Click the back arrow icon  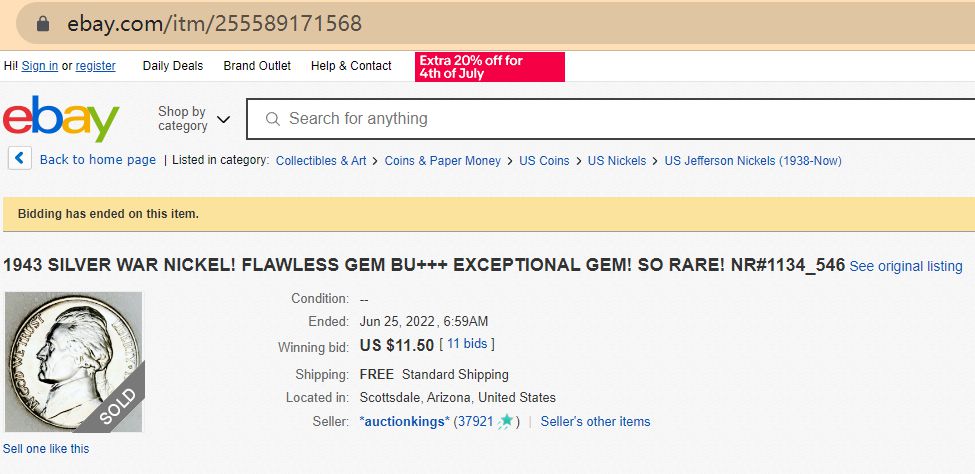(20, 159)
